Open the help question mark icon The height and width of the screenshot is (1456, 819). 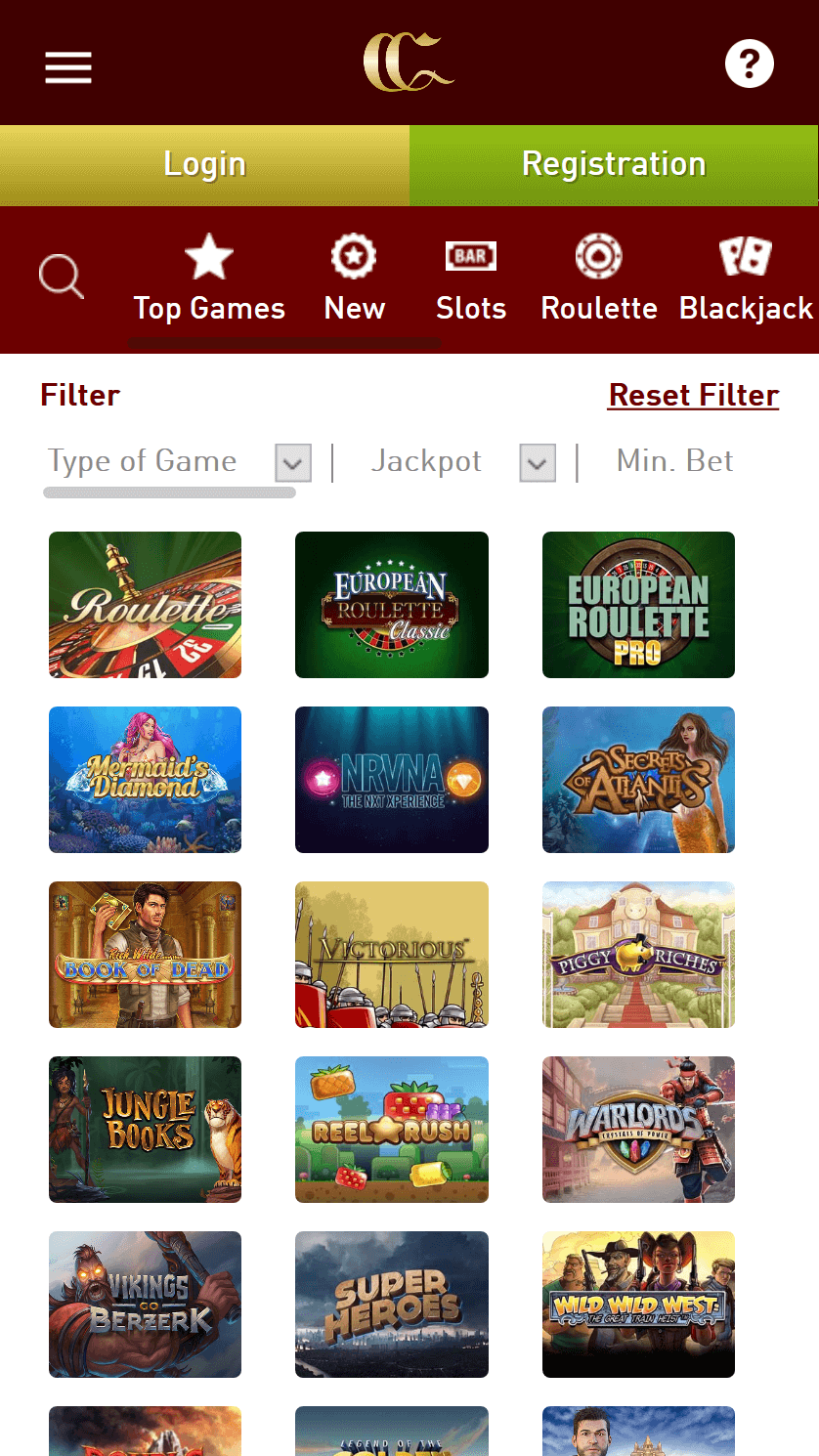click(x=750, y=64)
